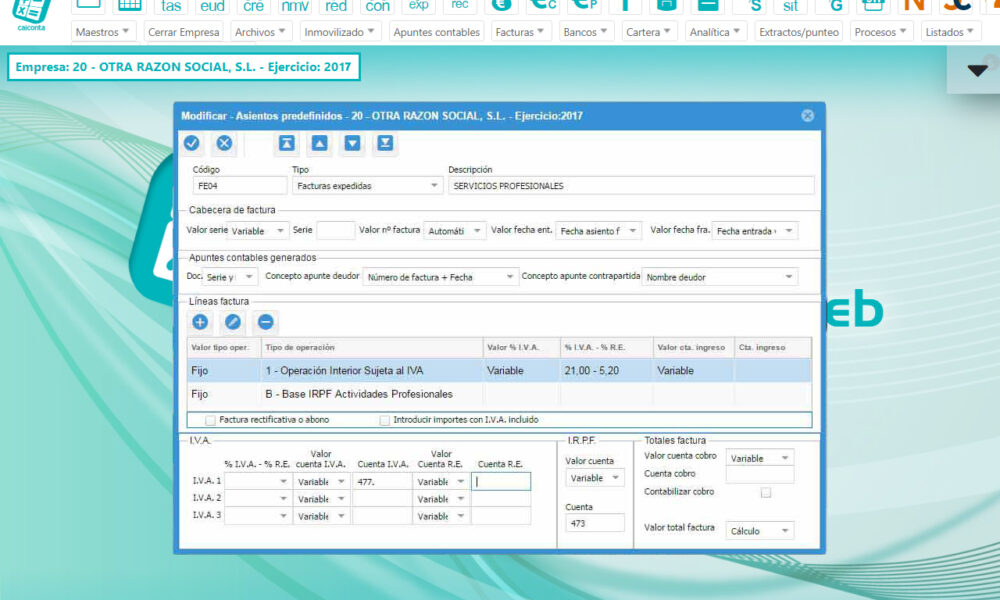The height and width of the screenshot is (600, 1000).
Task: Click the 'sit' toolbar shortcut
Action: [790, 6]
